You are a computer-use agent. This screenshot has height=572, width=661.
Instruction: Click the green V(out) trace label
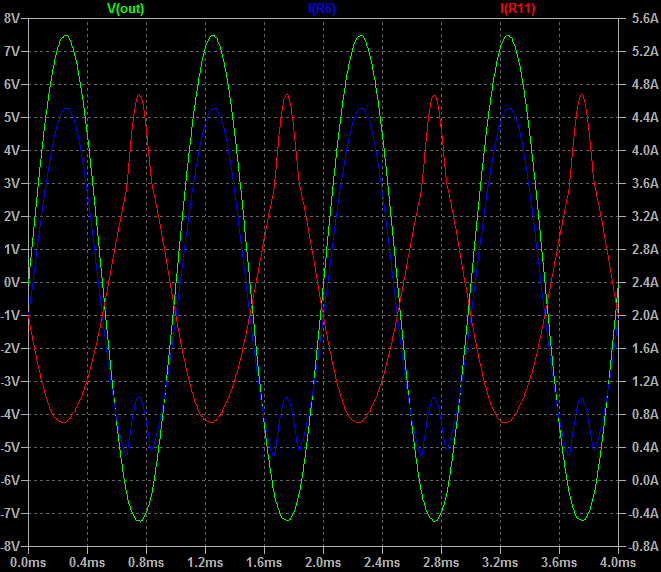[x=126, y=8]
